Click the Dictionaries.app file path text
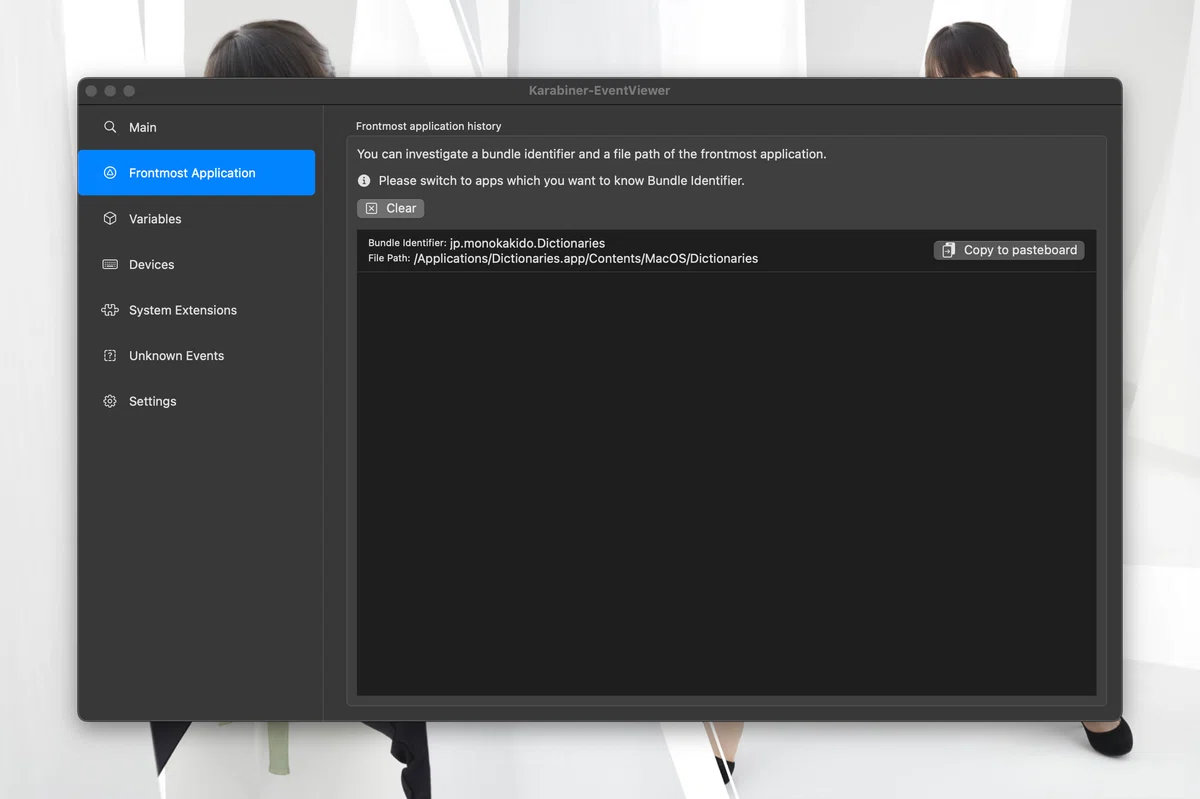 [586, 258]
